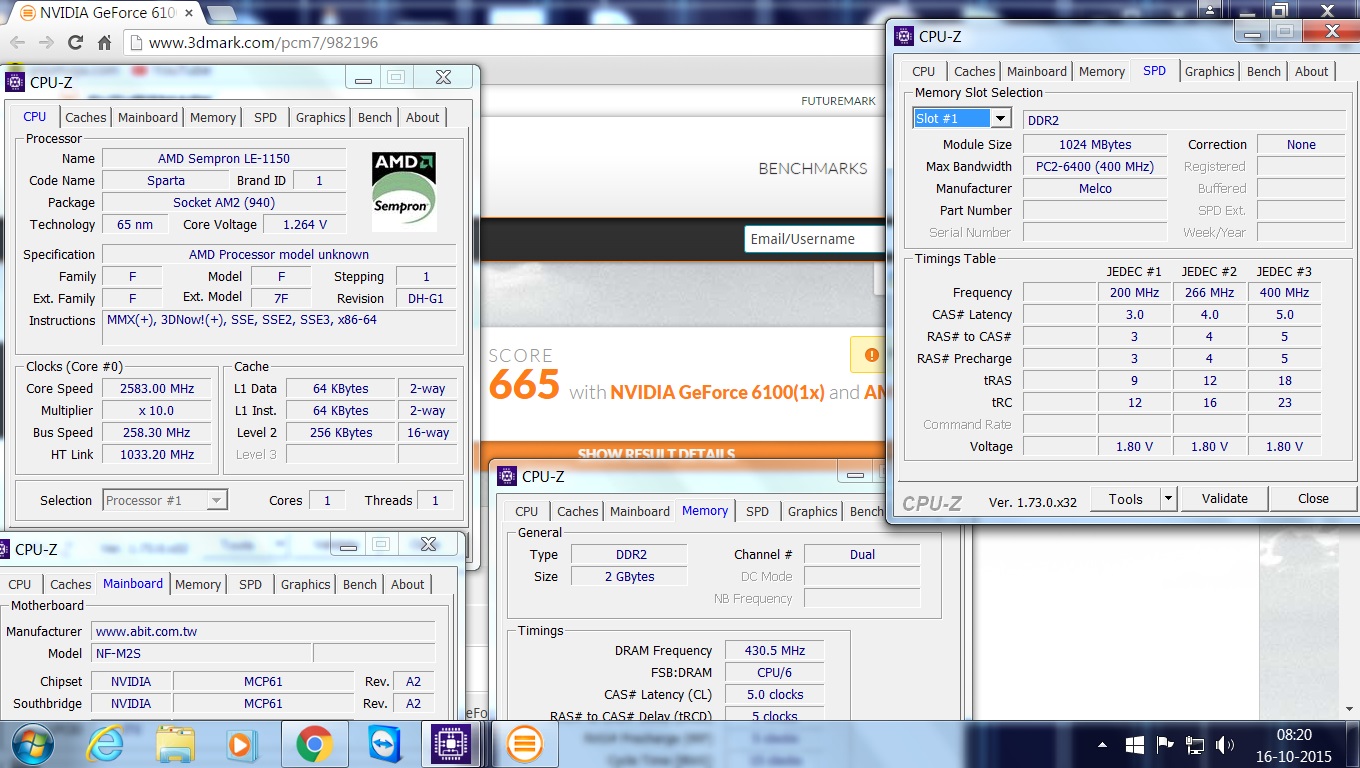1360x768 pixels.
Task: Open About tab in SPD window
Action: pos(1312,71)
